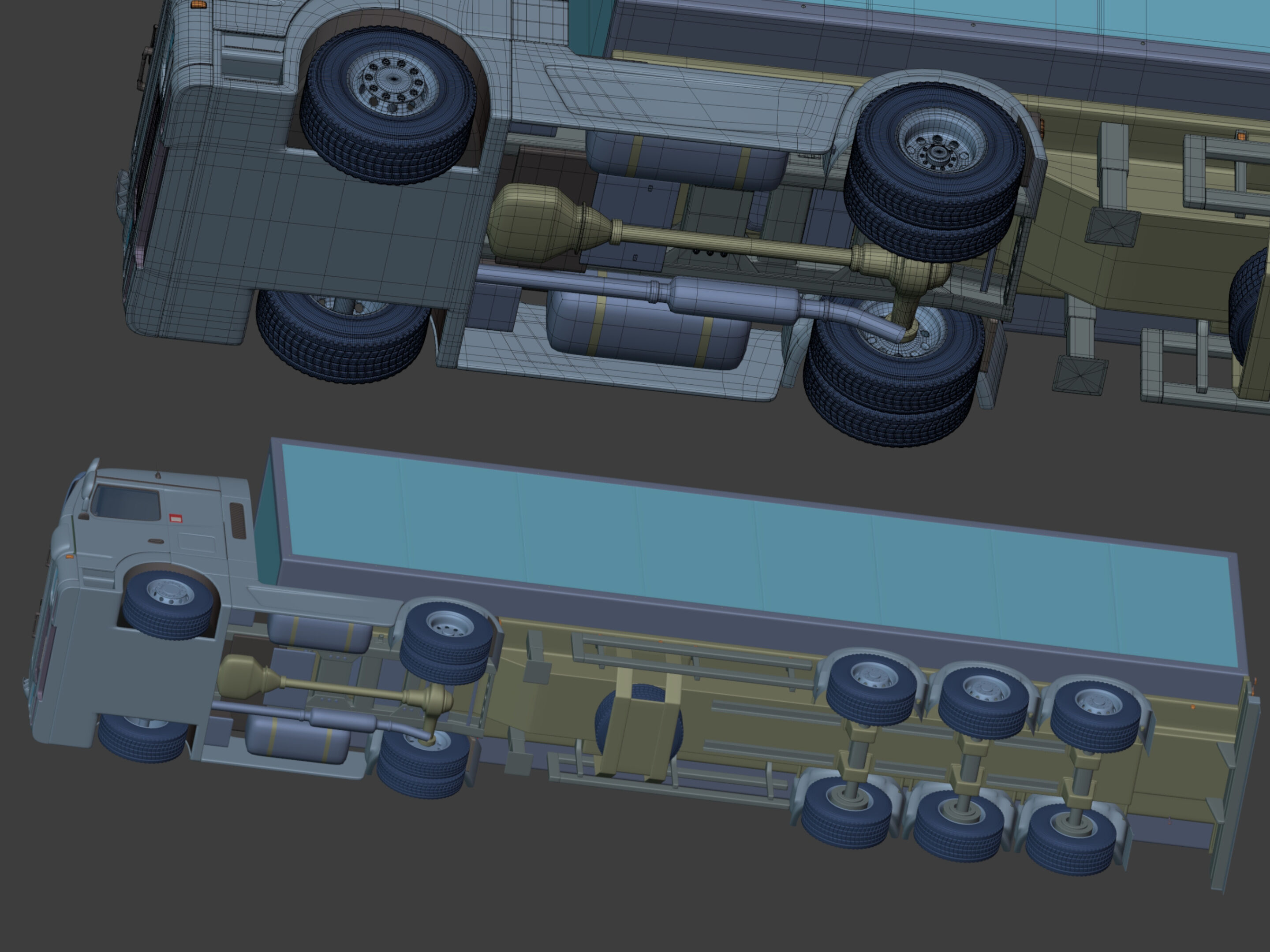
Task: Select the red badge on the cab side
Action: click(176, 518)
